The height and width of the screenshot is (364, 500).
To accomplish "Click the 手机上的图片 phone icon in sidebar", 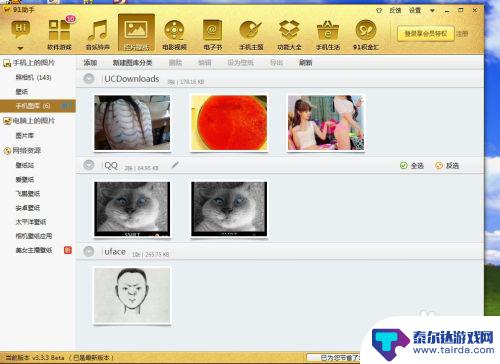I will coord(7,63).
